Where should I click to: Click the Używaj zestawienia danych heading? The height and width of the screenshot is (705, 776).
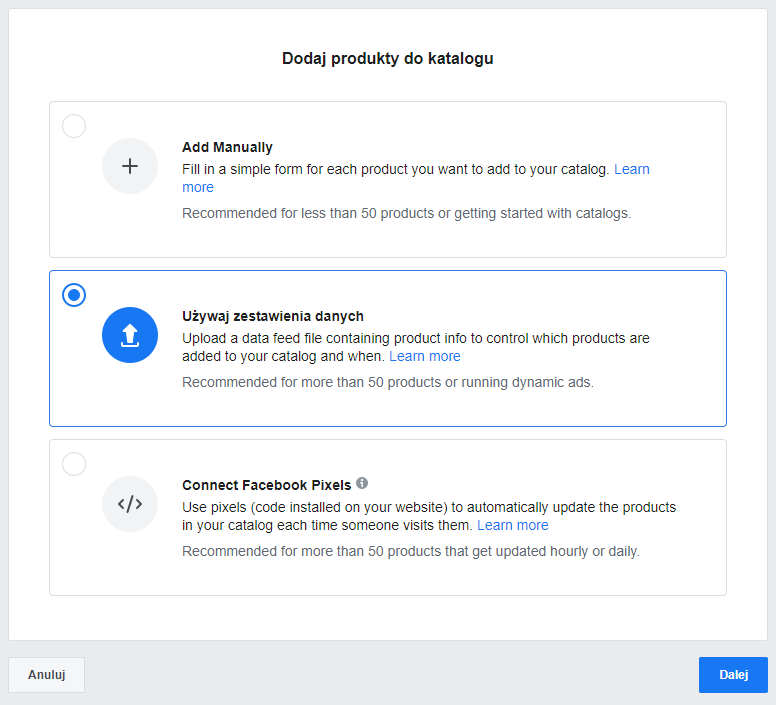tap(273, 316)
